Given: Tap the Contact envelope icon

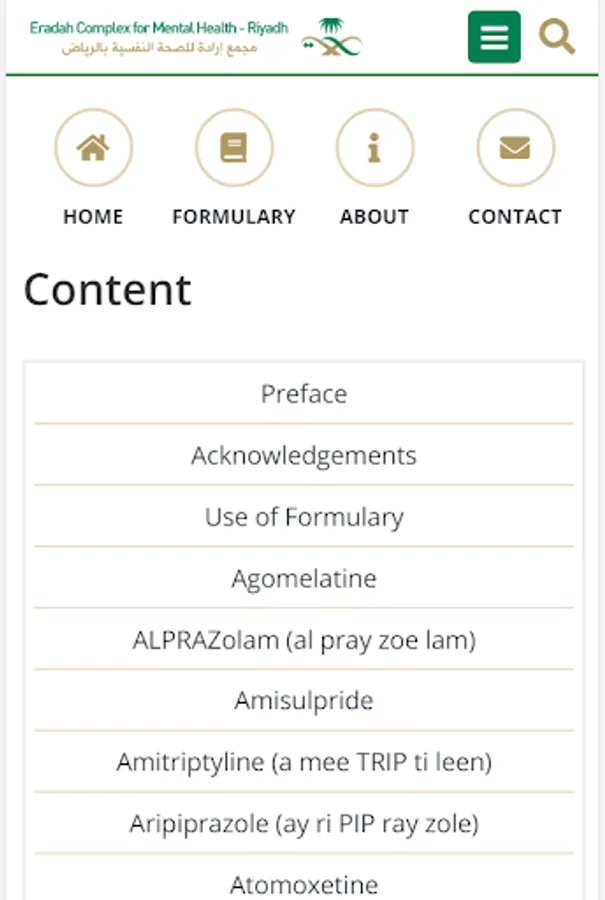Looking at the screenshot, I should click(515, 148).
